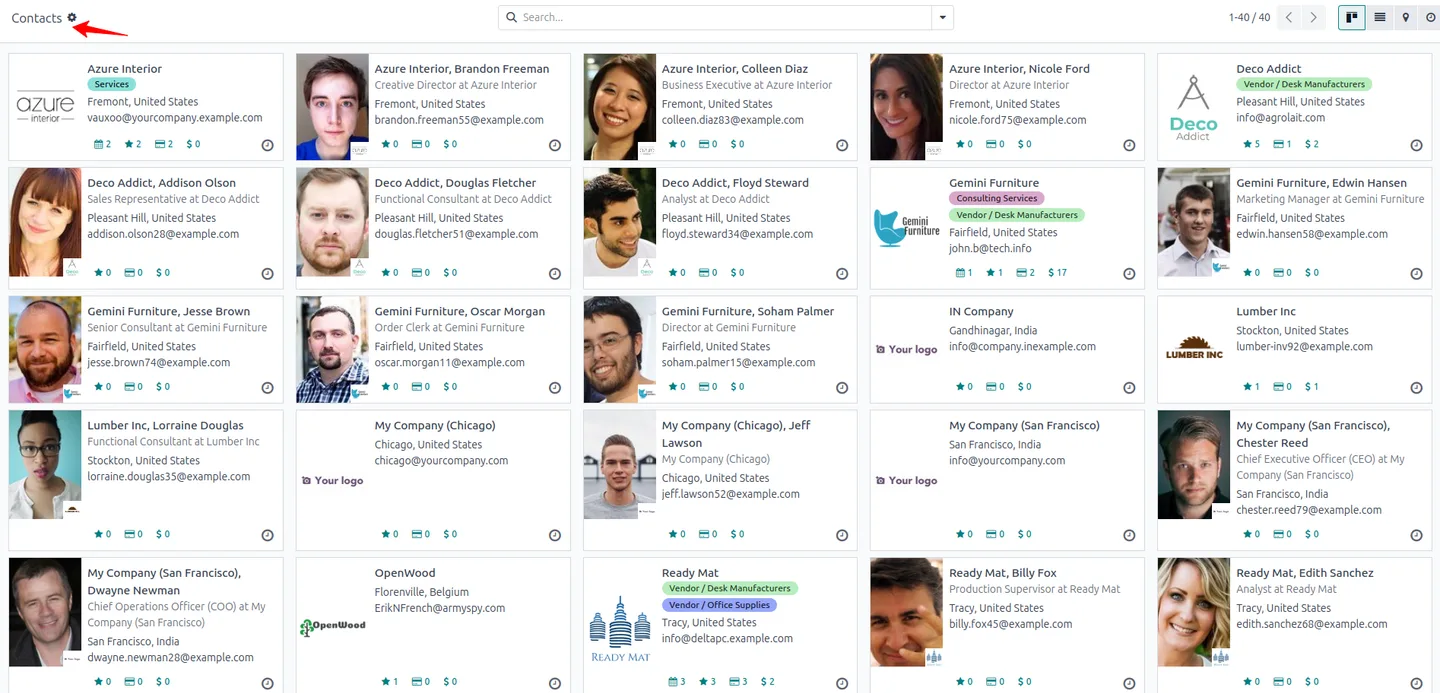Open search options dropdown toggle
Viewport: 1440px width, 693px height.
tap(942, 17)
